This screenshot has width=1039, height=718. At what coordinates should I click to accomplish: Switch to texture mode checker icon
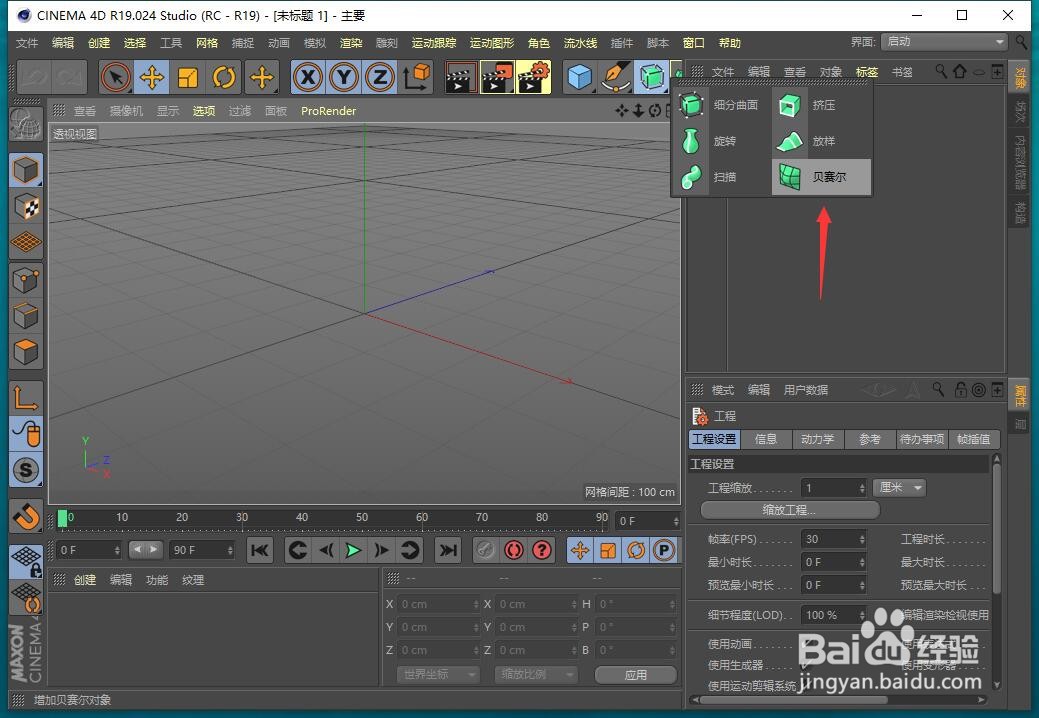27,207
